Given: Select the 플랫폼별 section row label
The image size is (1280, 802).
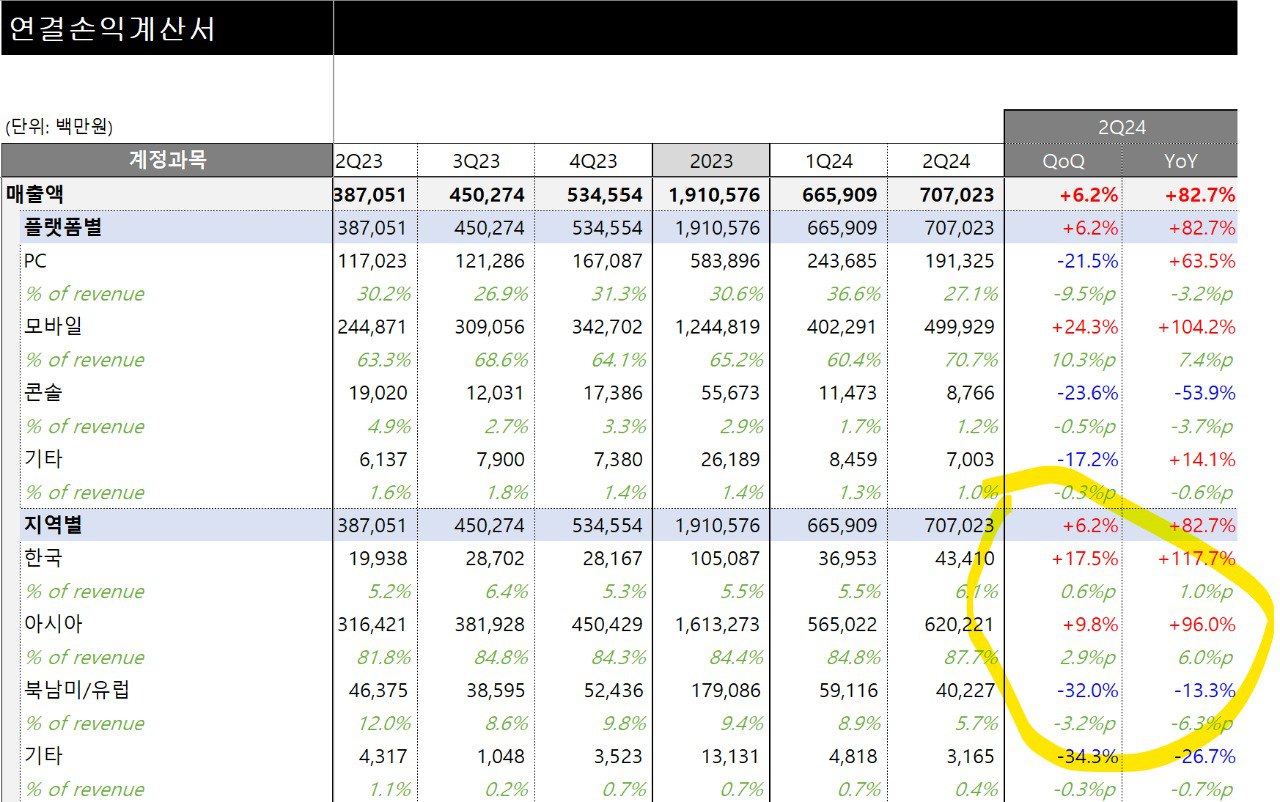Looking at the screenshot, I should [62, 227].
